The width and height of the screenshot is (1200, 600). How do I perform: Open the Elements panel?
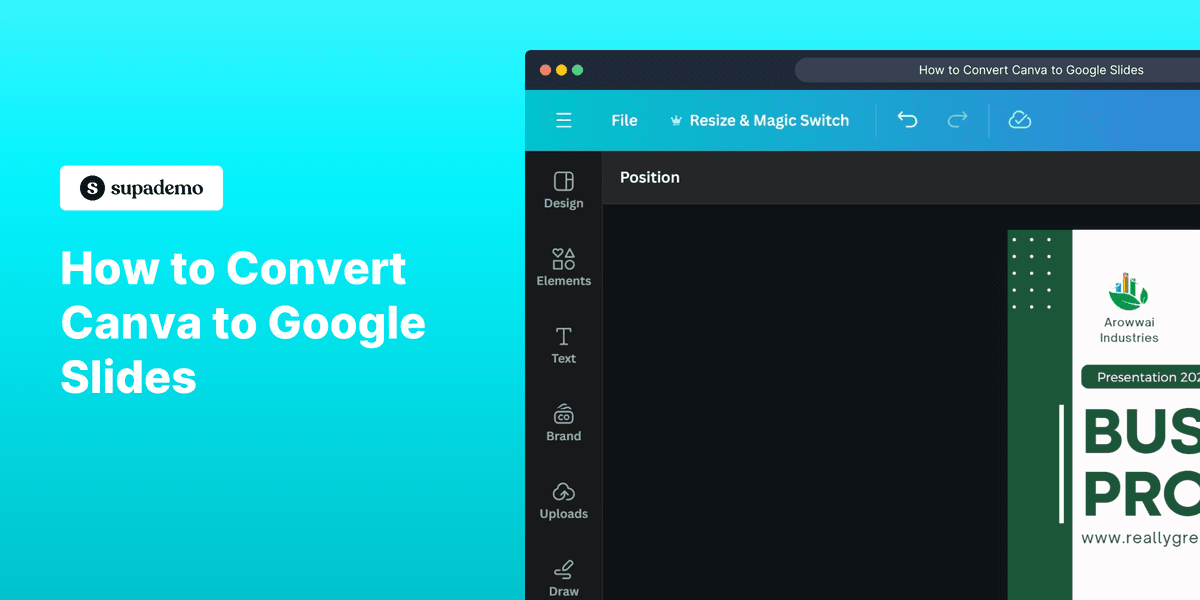[x=563, y=267]
